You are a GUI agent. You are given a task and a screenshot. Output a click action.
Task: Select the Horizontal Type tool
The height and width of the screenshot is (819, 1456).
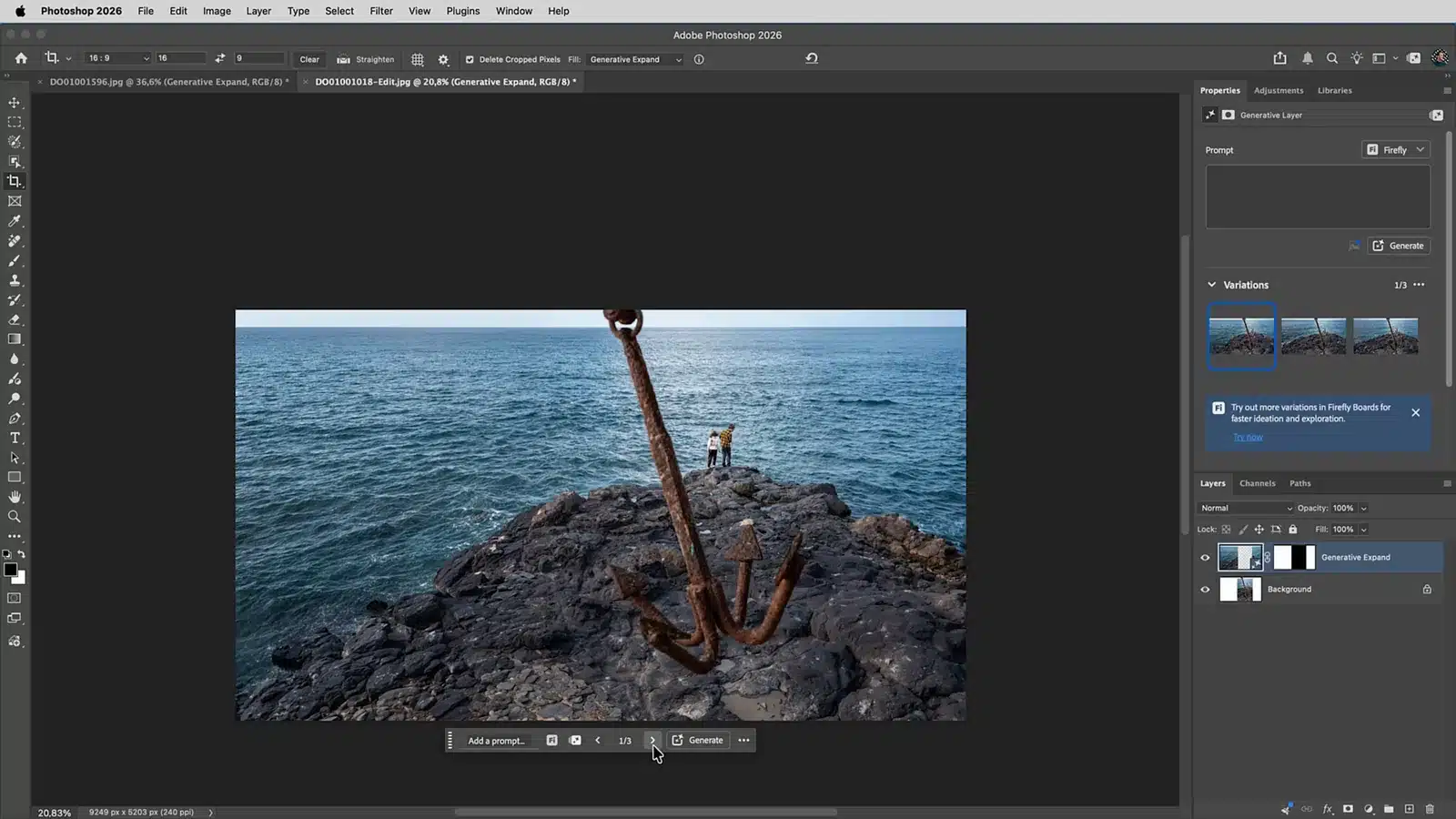(15, 438)
